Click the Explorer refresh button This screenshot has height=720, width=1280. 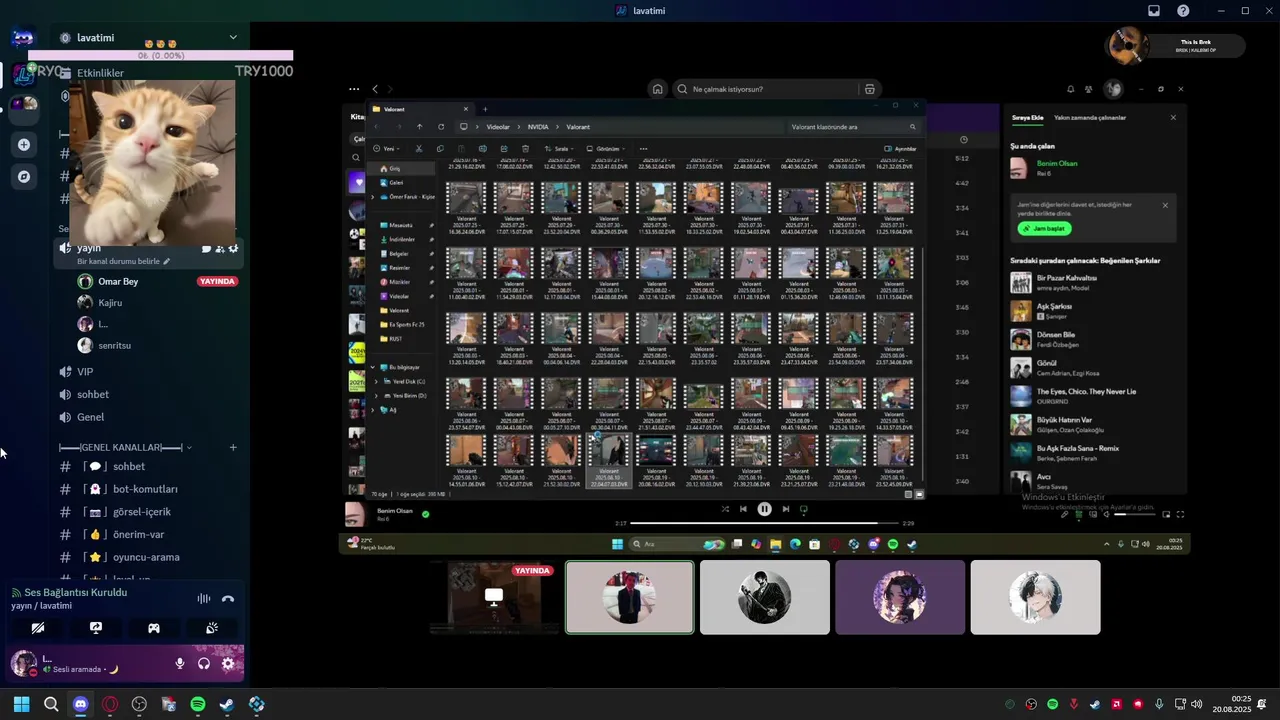441,127
